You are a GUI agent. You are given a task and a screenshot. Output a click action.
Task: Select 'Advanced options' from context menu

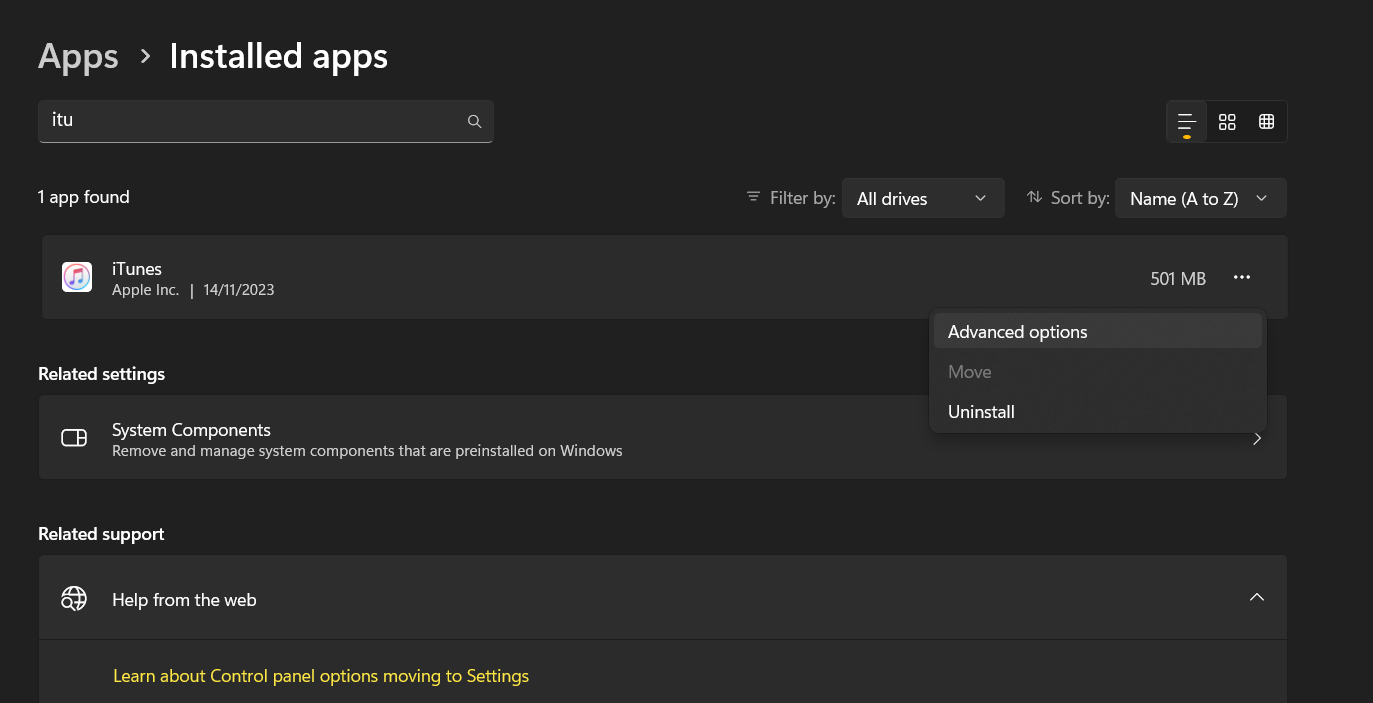point(1017,332)
